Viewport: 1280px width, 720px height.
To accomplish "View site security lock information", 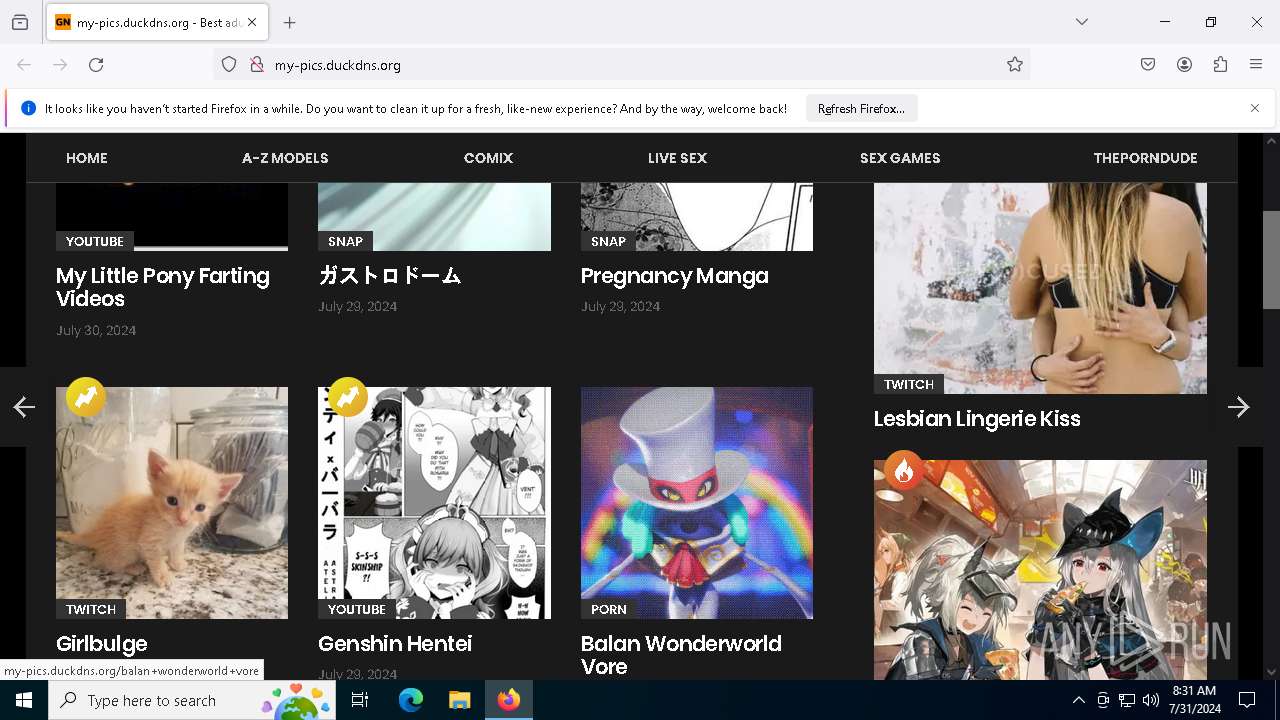I will click(x=257, y=65).
